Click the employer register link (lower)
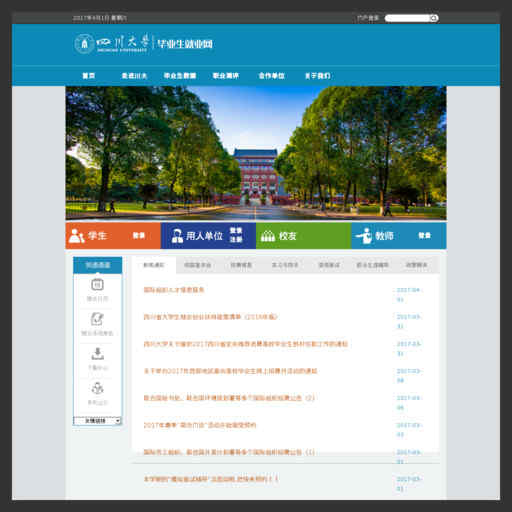Image resolution: width=512 pixels, height=512 pixels. pyautogui.click(x=236, y=239)
